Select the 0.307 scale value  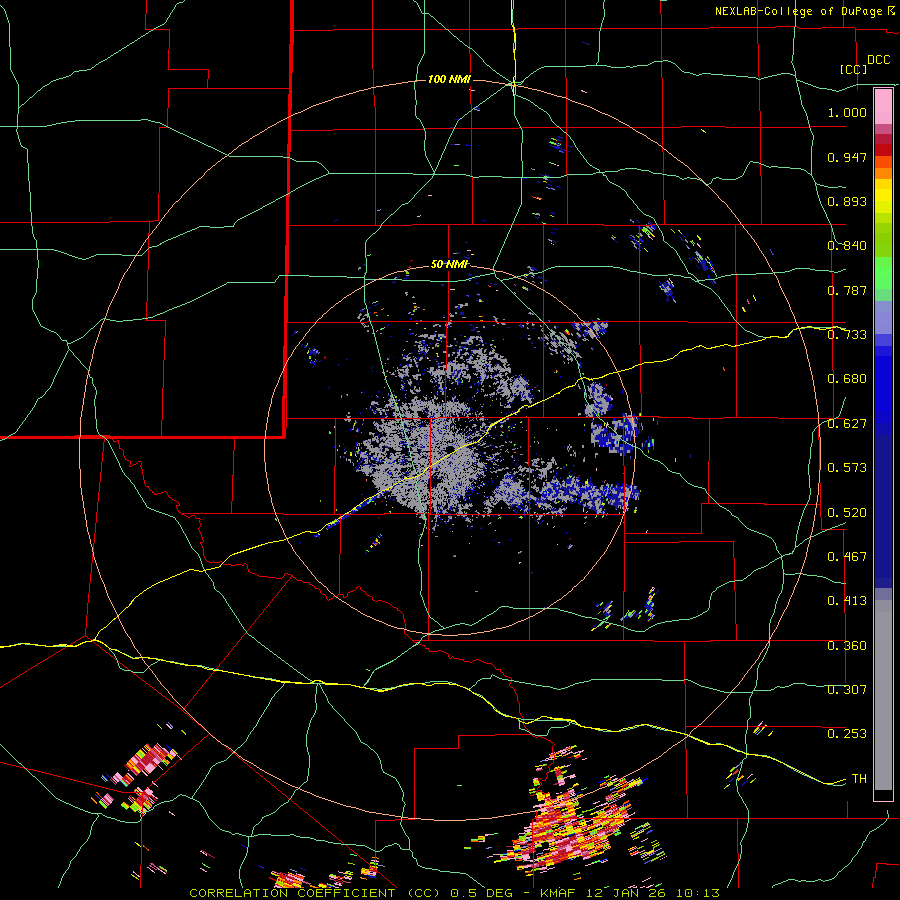click(847, 690)
